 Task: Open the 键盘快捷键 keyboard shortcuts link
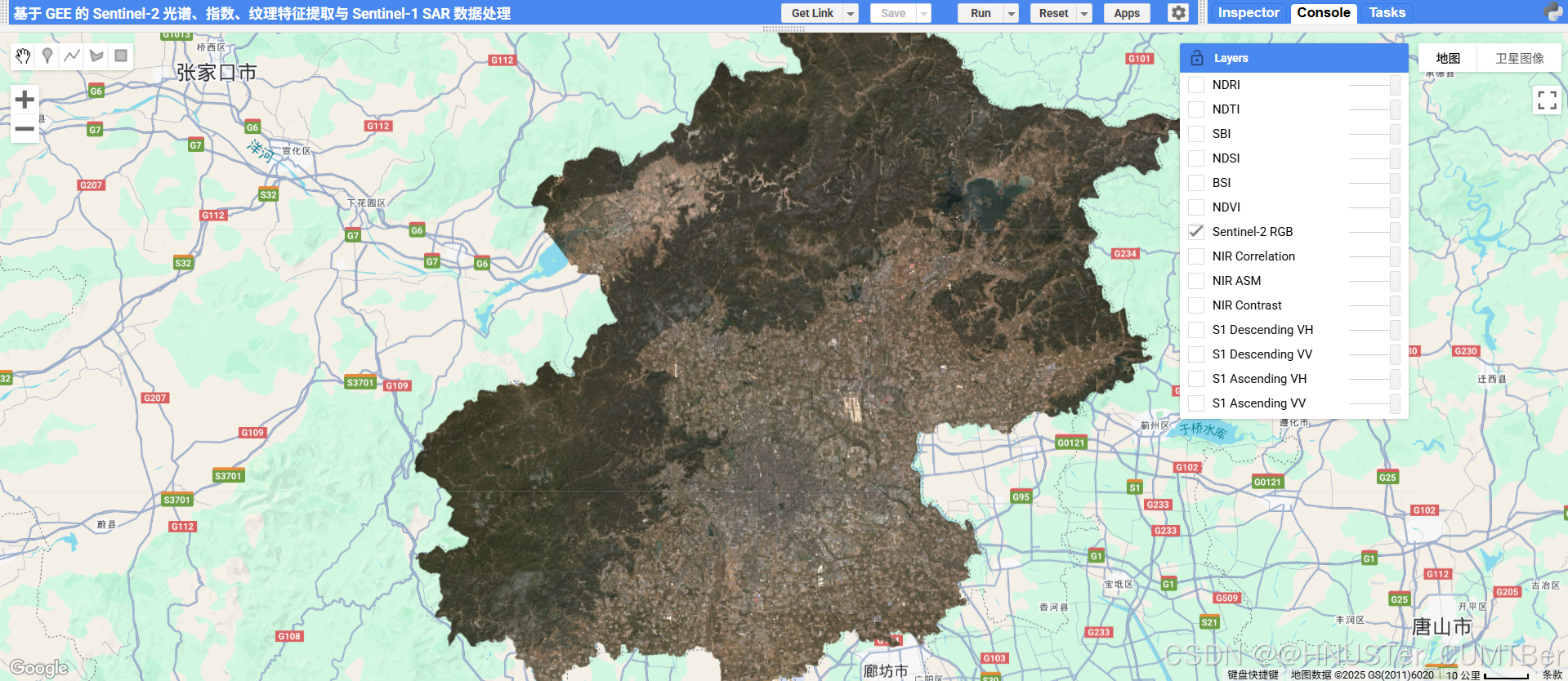click(1252, 674)
